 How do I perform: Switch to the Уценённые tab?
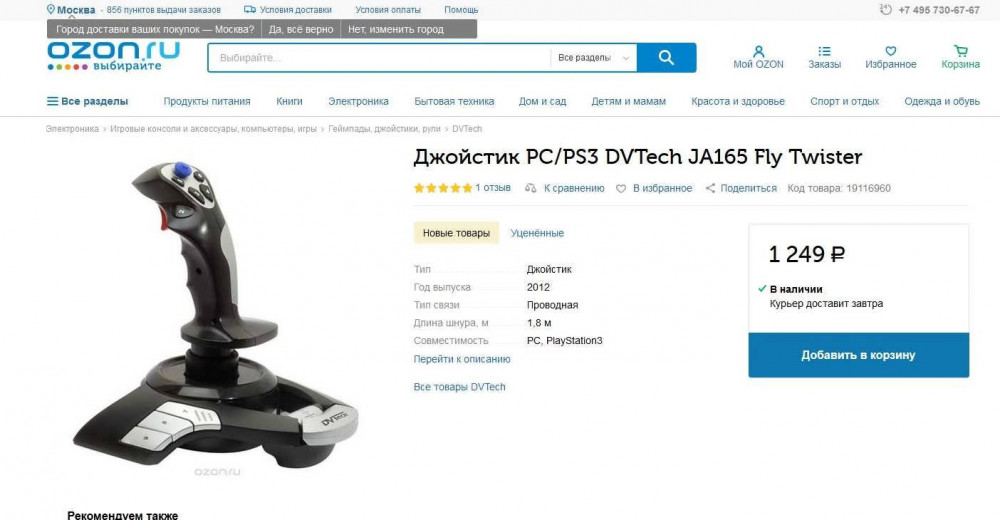click(537, 233)
